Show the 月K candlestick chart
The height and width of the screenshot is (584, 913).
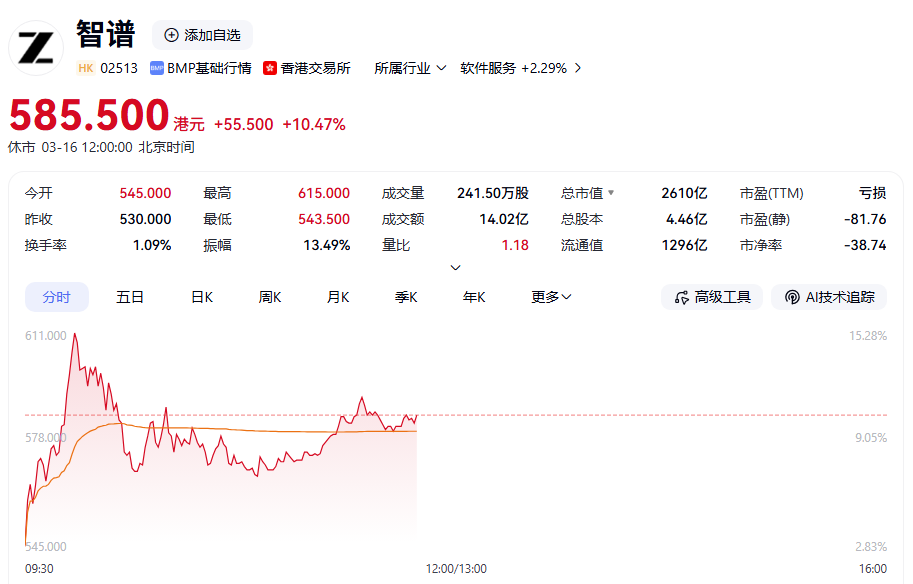[x=338, y=297]
